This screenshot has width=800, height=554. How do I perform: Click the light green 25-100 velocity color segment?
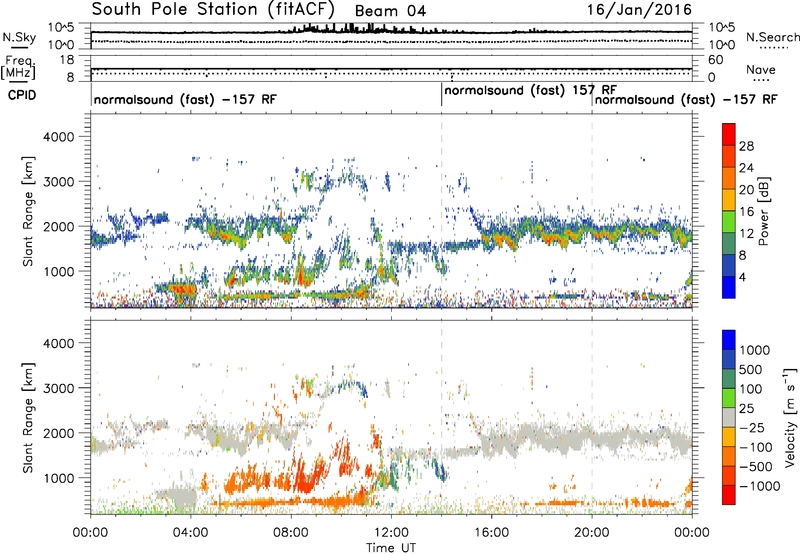(729, 398)
